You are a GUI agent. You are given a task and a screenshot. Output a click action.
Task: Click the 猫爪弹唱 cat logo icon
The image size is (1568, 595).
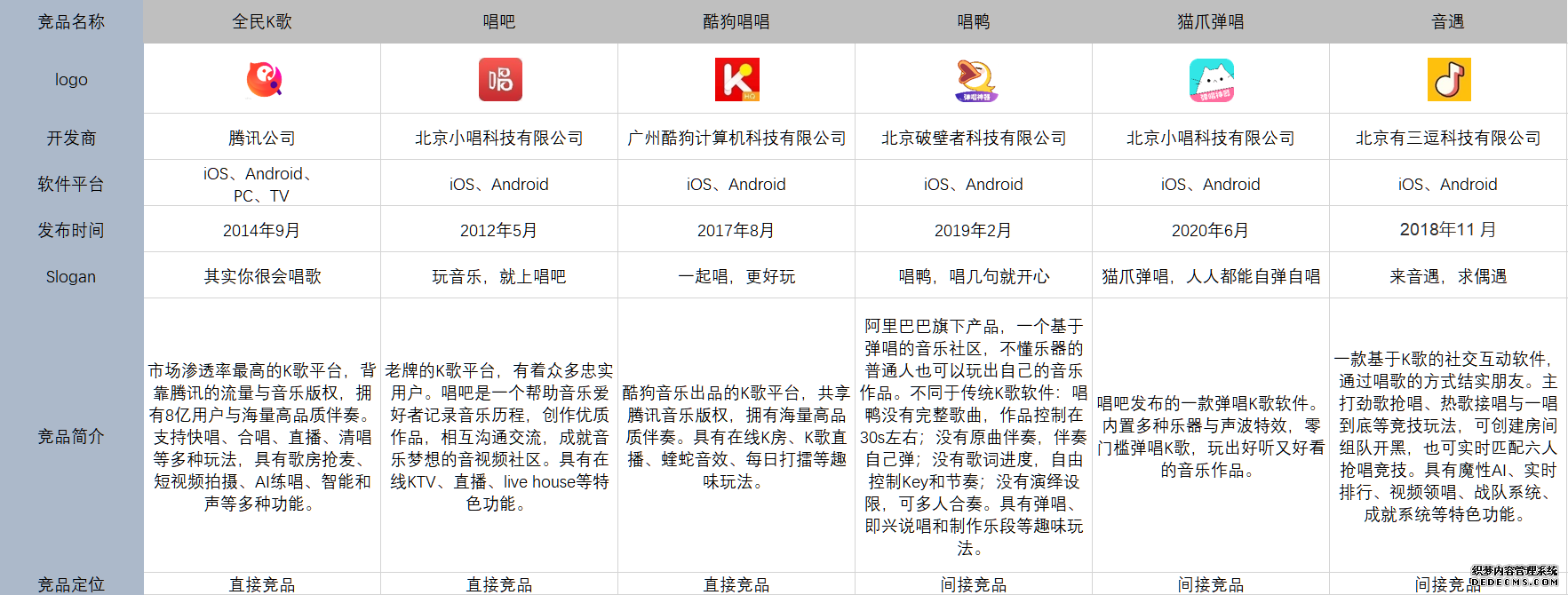point(1212,80)
